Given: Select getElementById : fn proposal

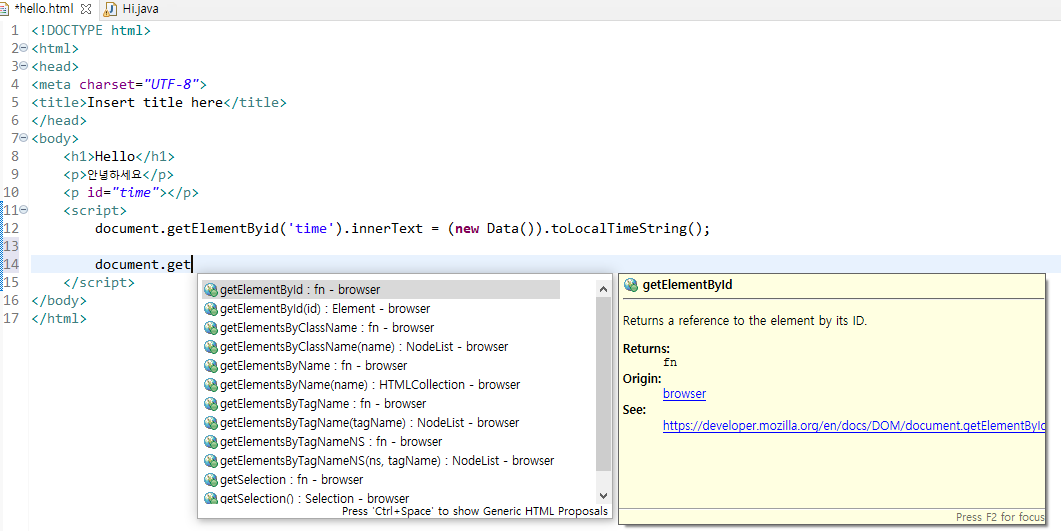Looking at the screenshot, I should (381, 290).
